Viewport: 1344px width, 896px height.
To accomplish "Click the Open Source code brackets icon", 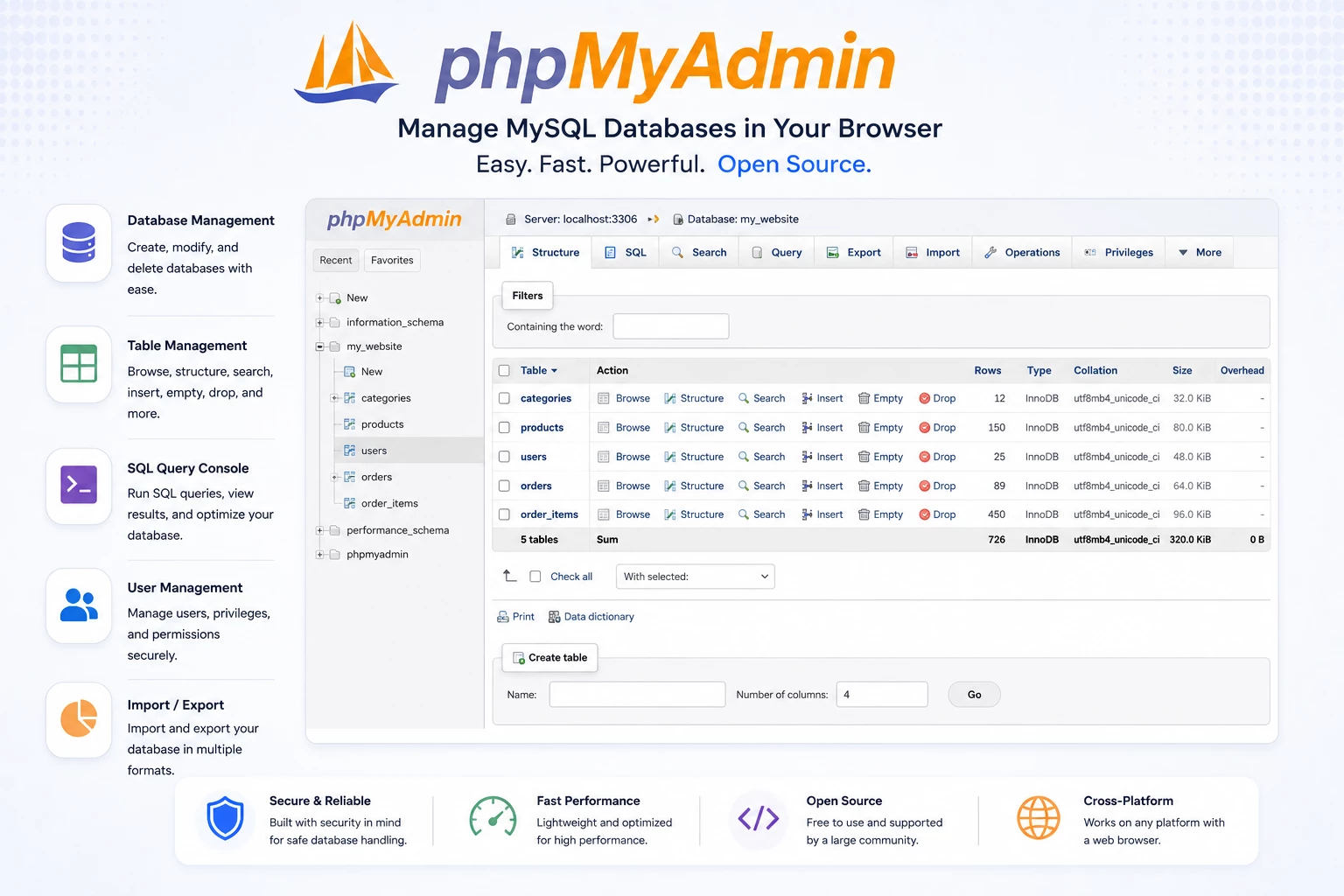I will [x=759, y=818].
